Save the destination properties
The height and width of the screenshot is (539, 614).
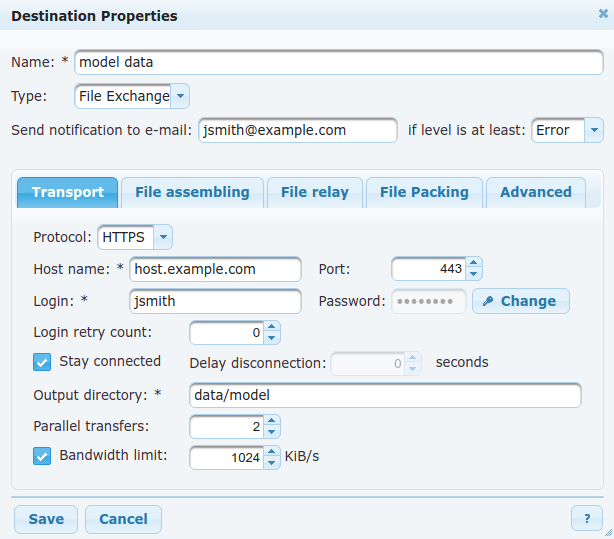46,519
